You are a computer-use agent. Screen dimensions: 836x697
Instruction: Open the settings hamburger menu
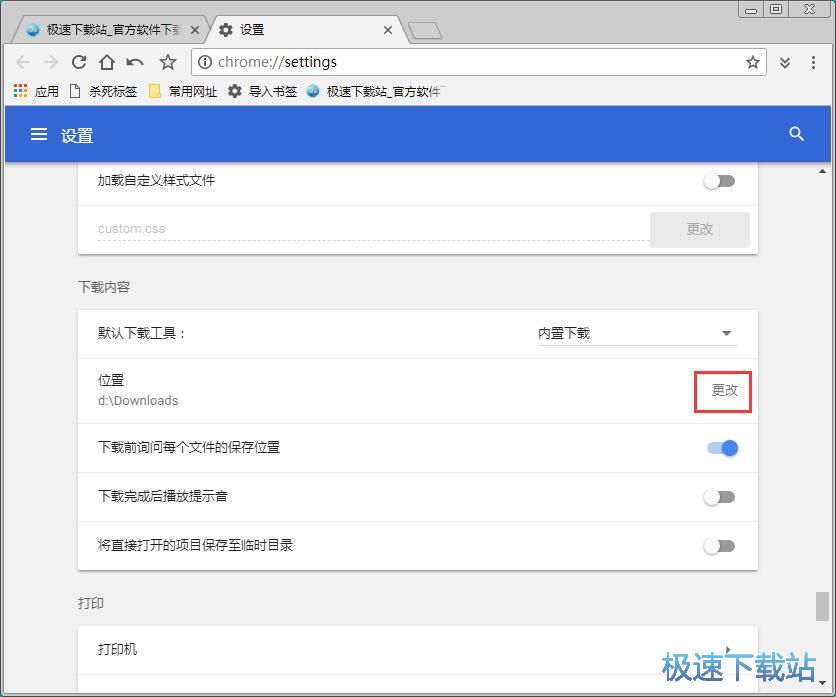pyautogui.click(x=39, y=134)
